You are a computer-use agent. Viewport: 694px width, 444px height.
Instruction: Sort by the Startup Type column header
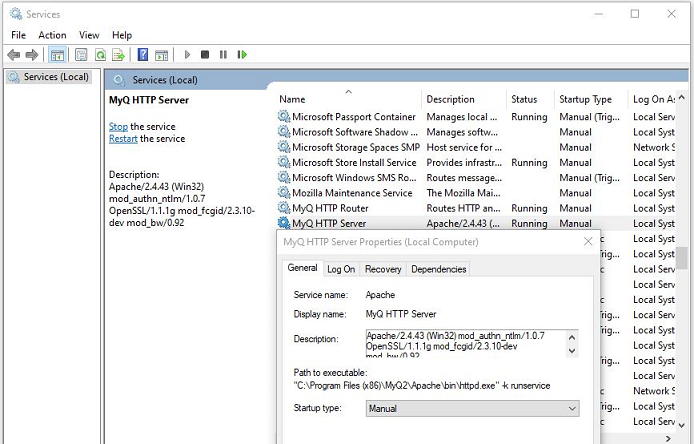tap(585, 99)
